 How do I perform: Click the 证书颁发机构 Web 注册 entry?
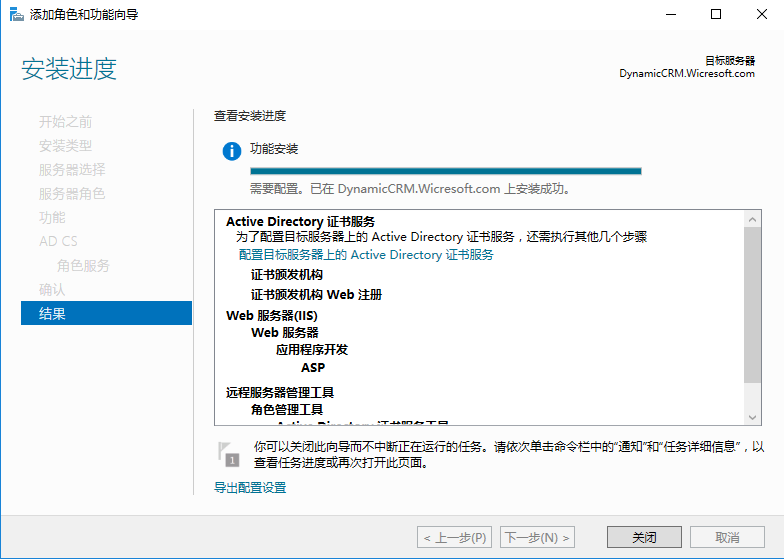pos(316,294)
